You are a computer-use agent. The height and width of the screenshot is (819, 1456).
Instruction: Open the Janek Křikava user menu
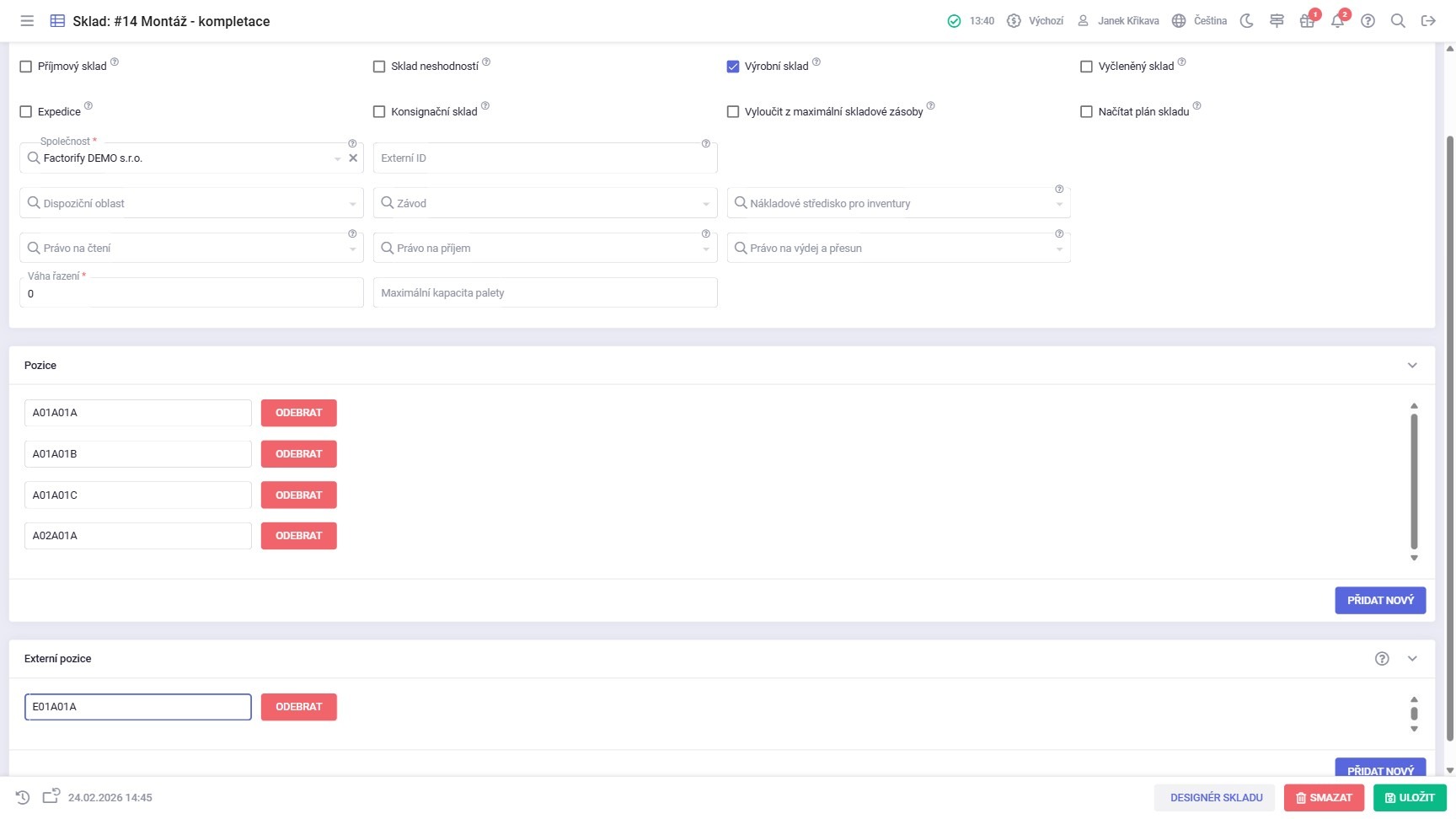[x=1118, y=21]
